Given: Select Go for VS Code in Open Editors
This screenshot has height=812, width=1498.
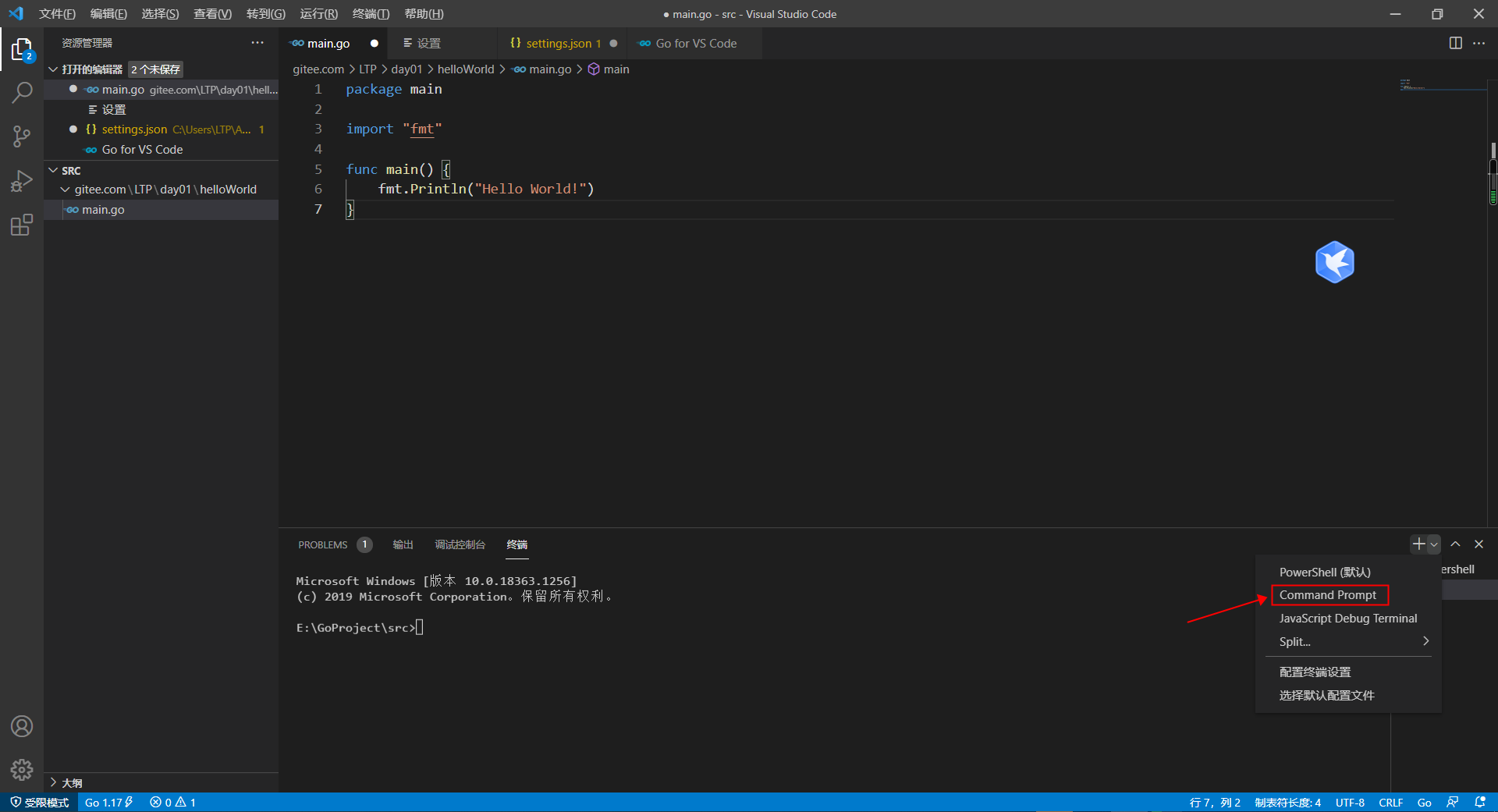Looking at the screenshot, I should click(162, 150).
